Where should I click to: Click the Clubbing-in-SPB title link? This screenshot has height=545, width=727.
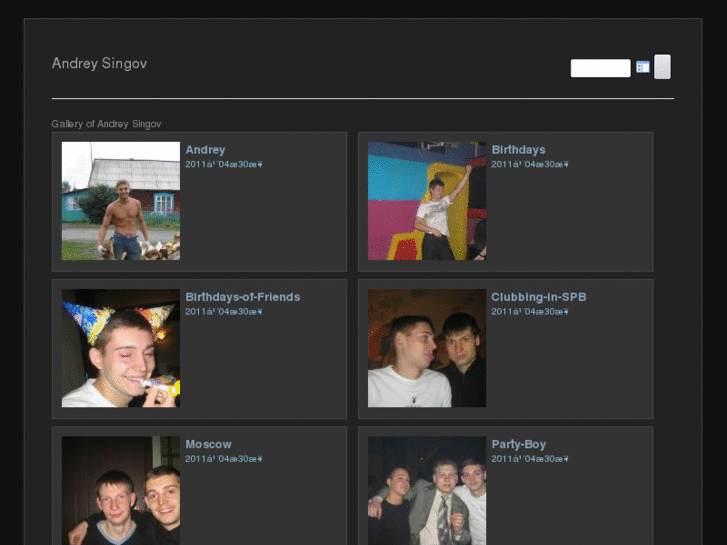(538, 297)
